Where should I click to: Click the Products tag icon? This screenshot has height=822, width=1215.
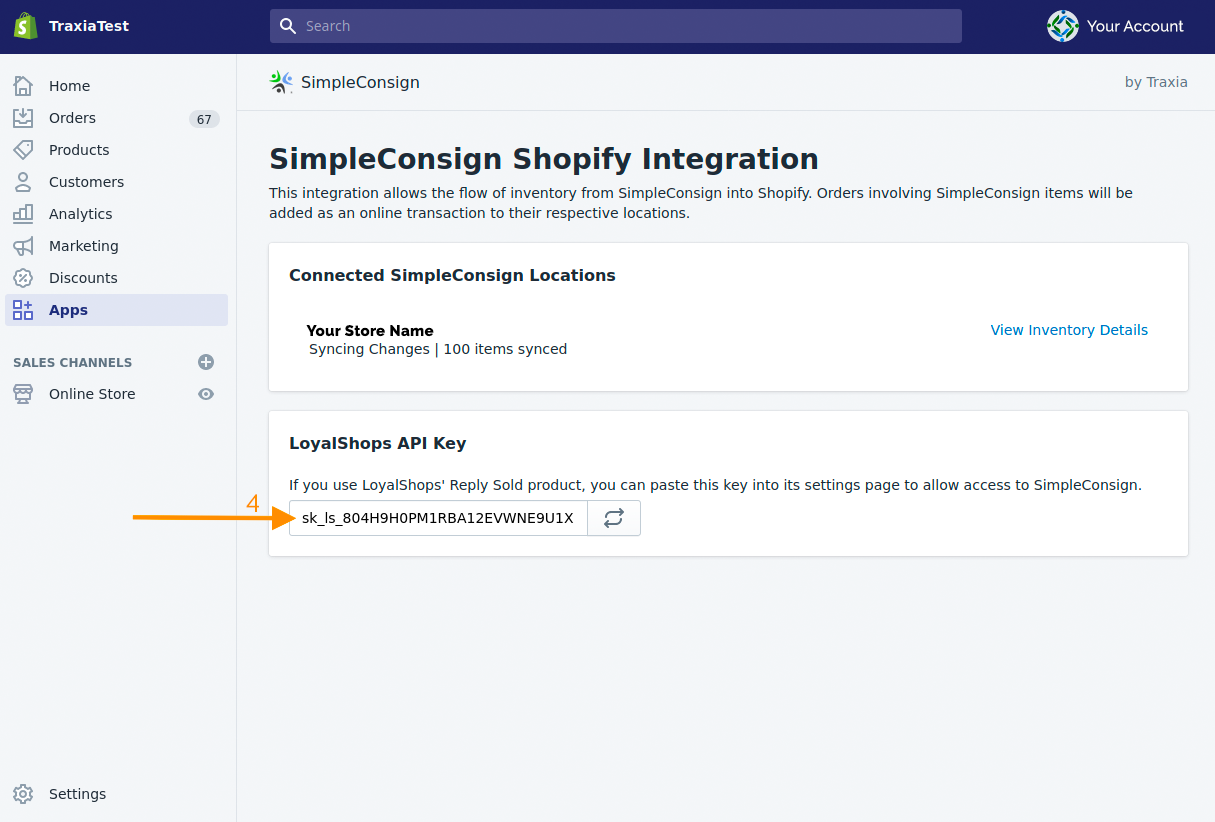click(23, 150)
